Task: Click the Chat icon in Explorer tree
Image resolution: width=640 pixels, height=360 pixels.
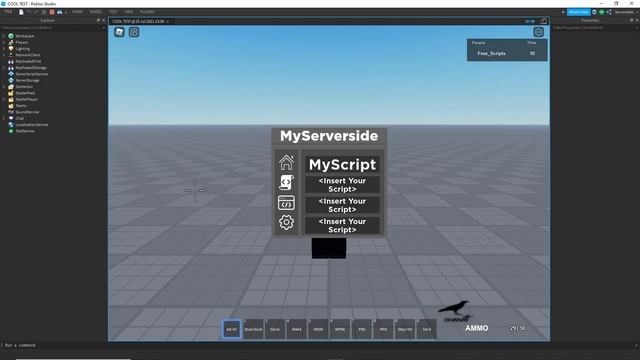Action: point(11,118)
